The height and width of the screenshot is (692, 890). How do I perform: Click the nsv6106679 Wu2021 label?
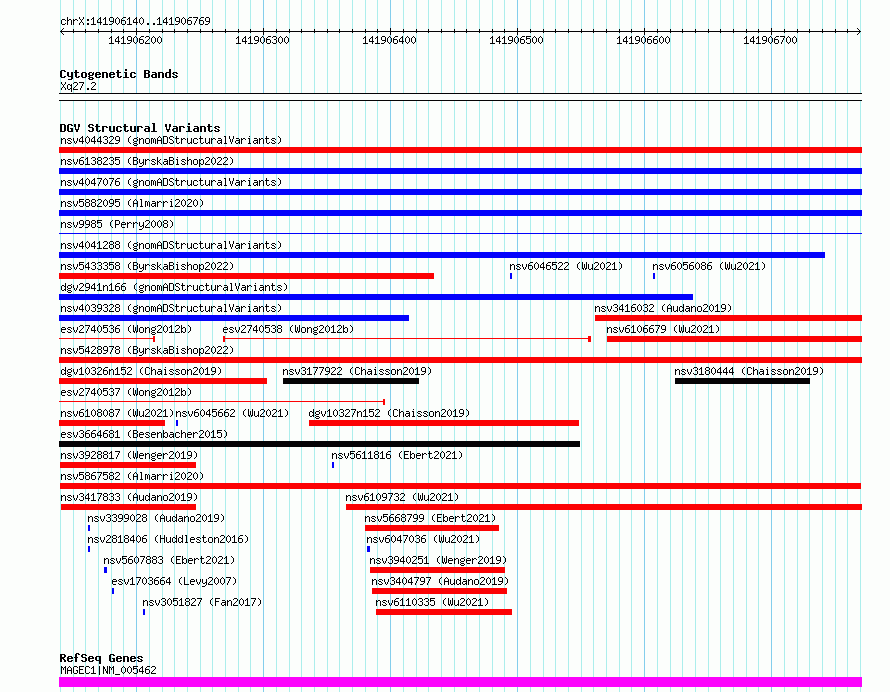pos(663,329)
